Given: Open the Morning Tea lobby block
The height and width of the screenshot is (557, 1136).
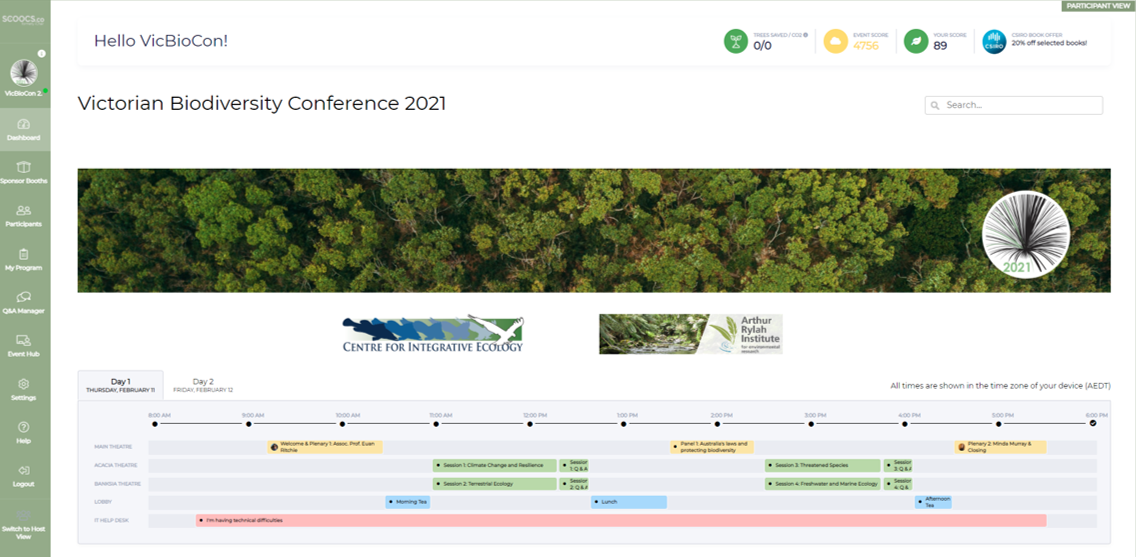Looking at the screenshot, I should click(x=408, y=502).
